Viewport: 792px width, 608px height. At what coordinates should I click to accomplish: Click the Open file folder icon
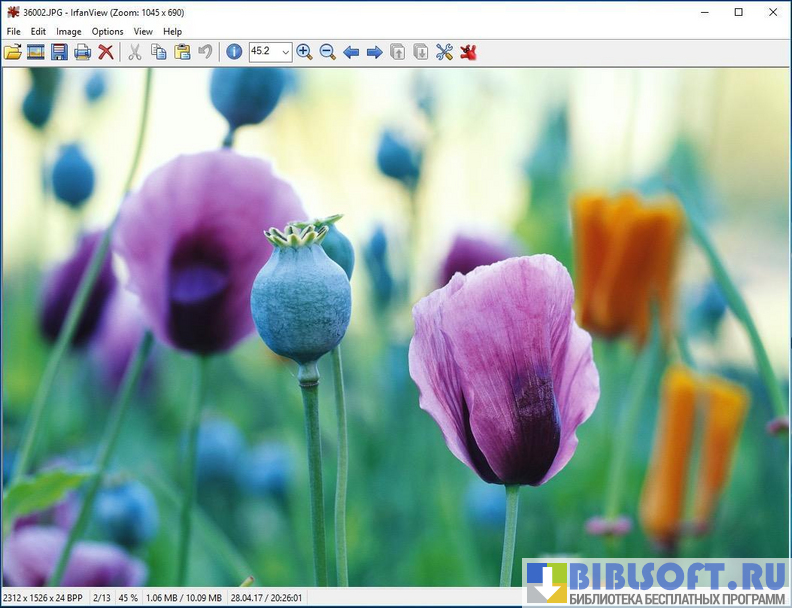(13, 52)
